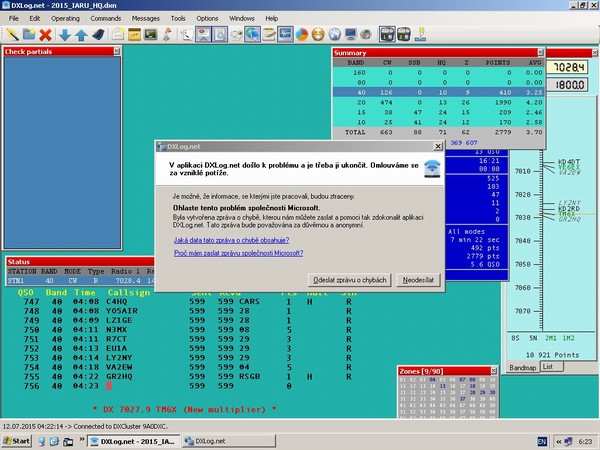Close the Check partials panel
The height and width of the screenshot is (450, 600).
[x=117, y=51]
